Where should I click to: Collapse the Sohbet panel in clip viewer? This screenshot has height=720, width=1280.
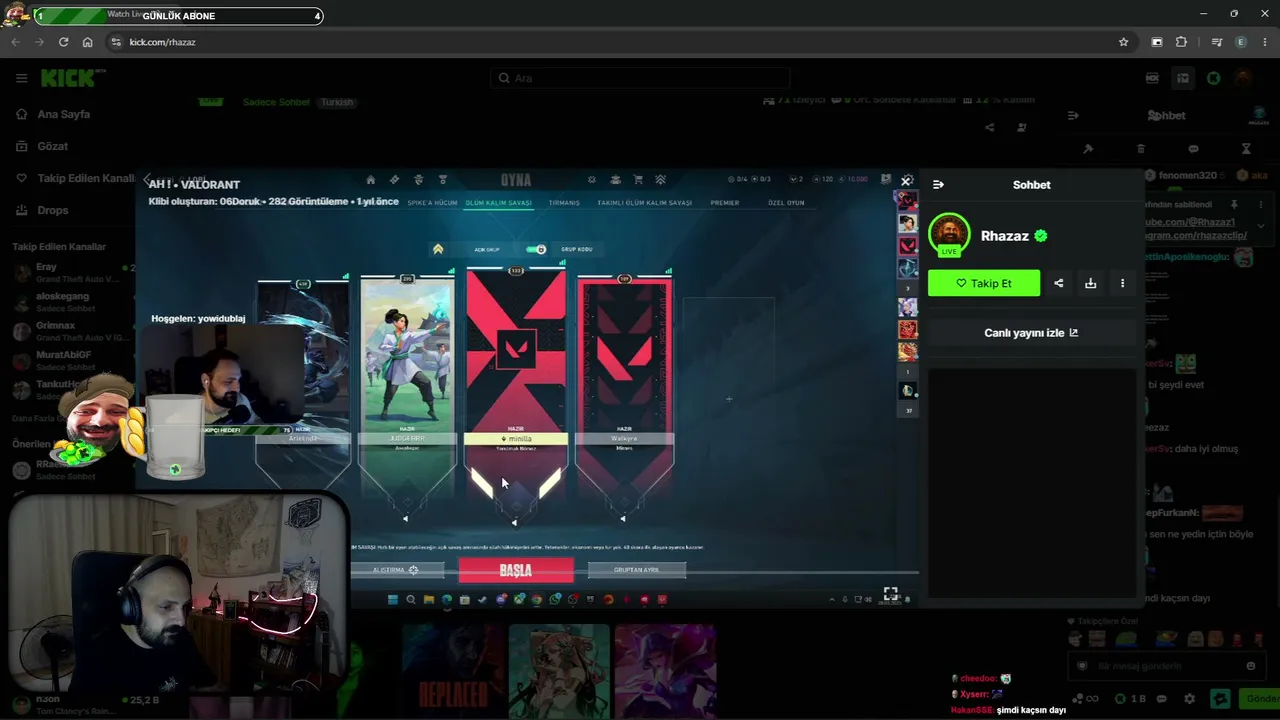[938, 185]
